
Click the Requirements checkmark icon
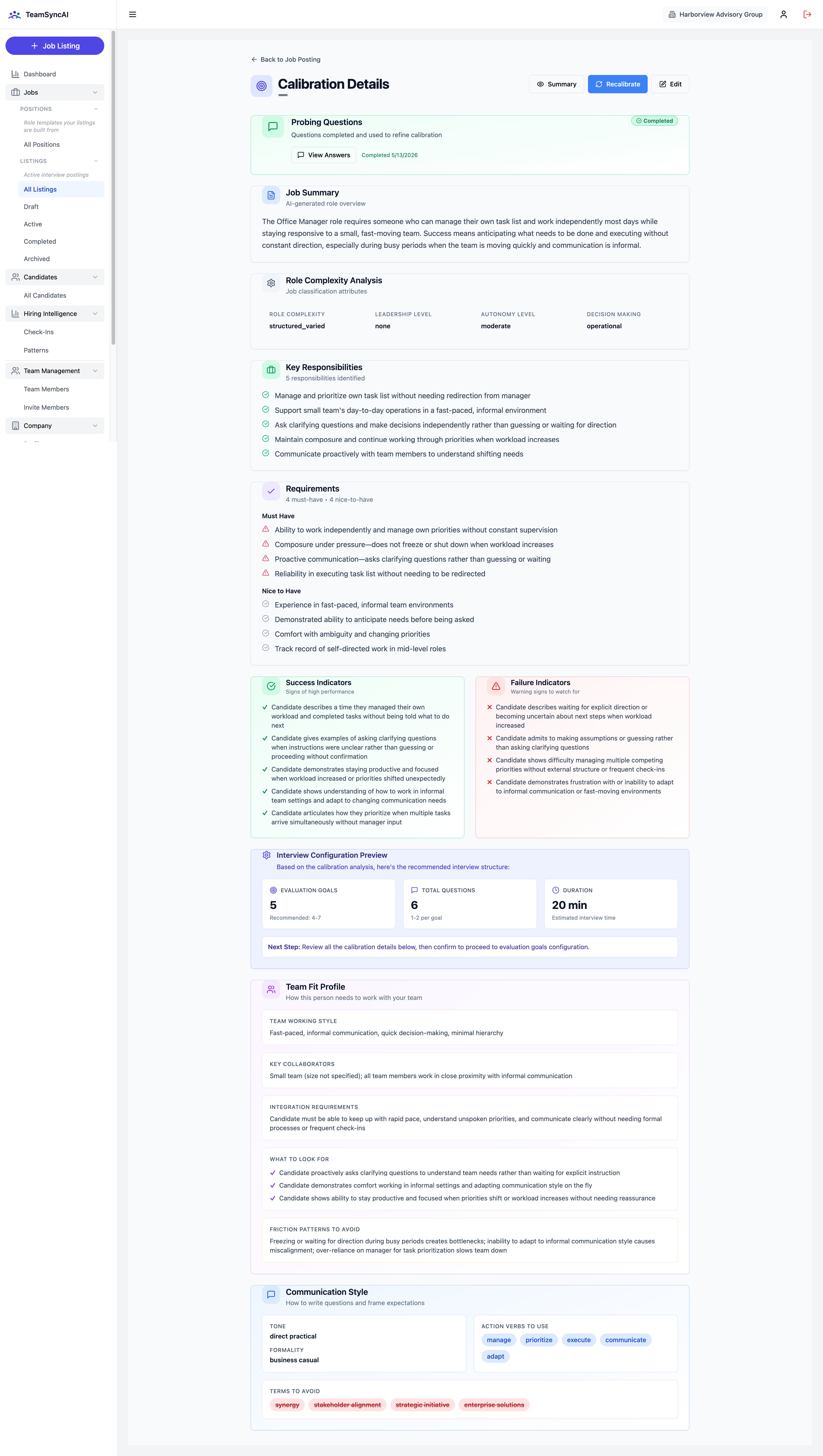tap(271, 492)
